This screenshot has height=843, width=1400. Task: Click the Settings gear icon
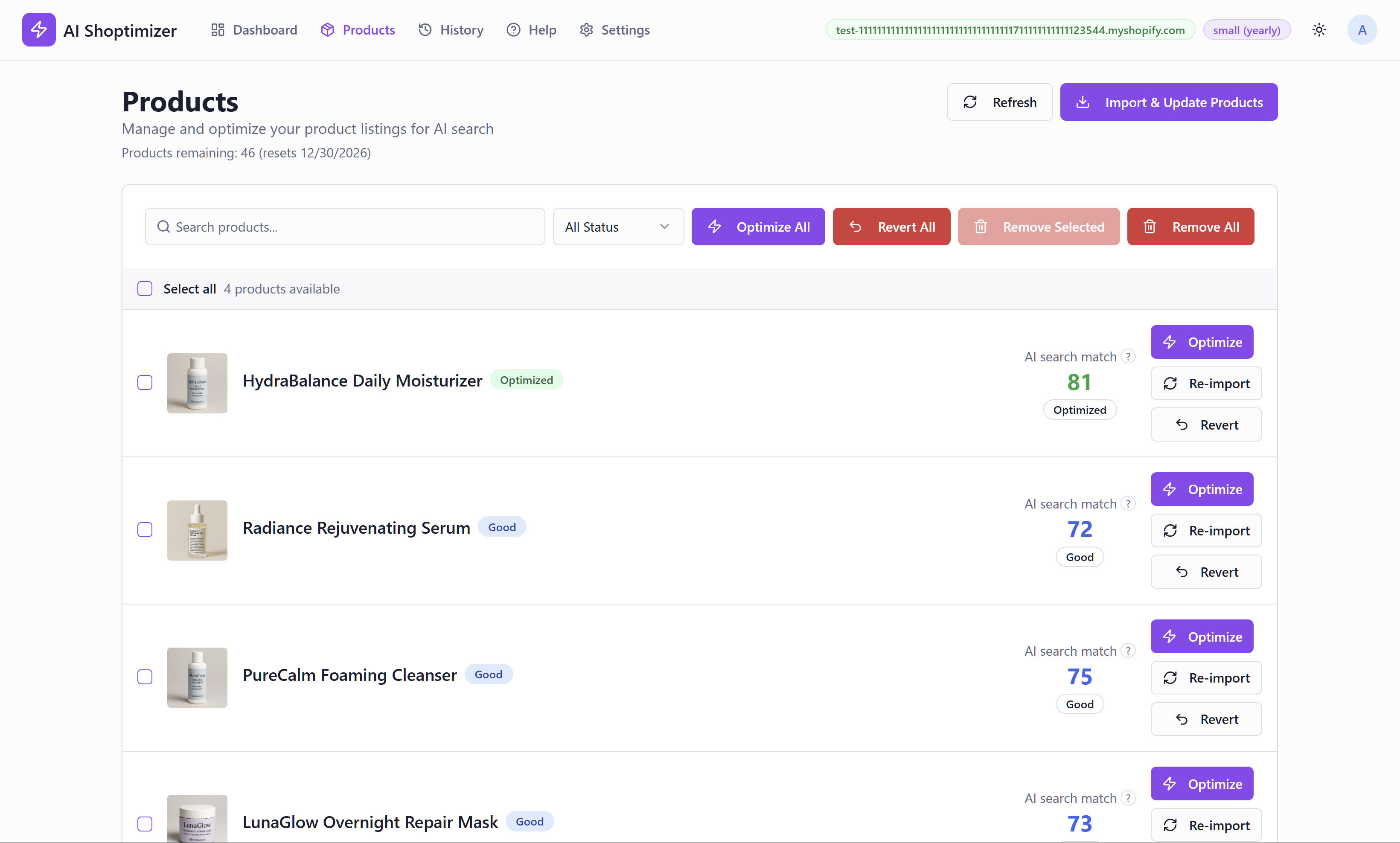point(586,29)
